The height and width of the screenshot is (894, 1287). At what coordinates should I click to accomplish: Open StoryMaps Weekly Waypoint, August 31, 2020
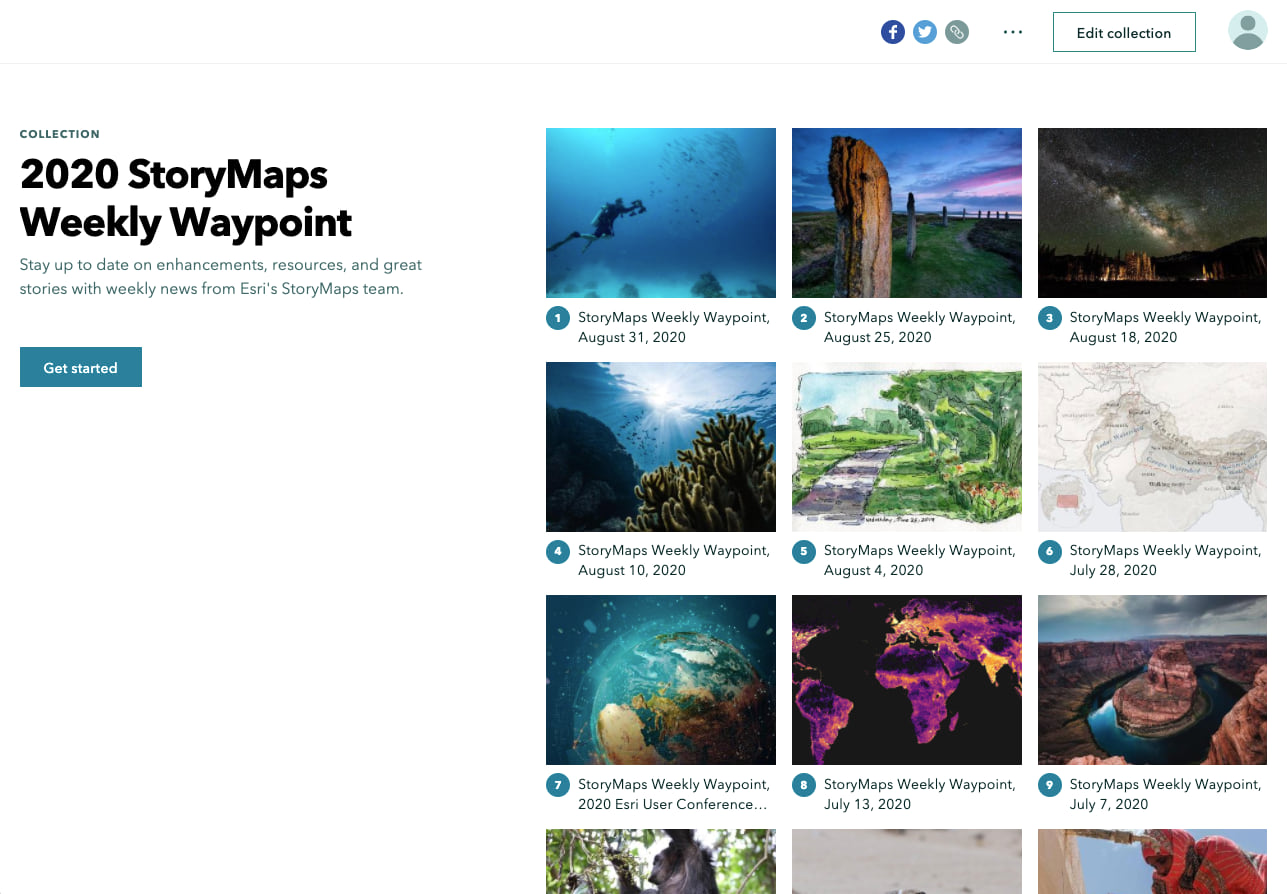[674, 327]
